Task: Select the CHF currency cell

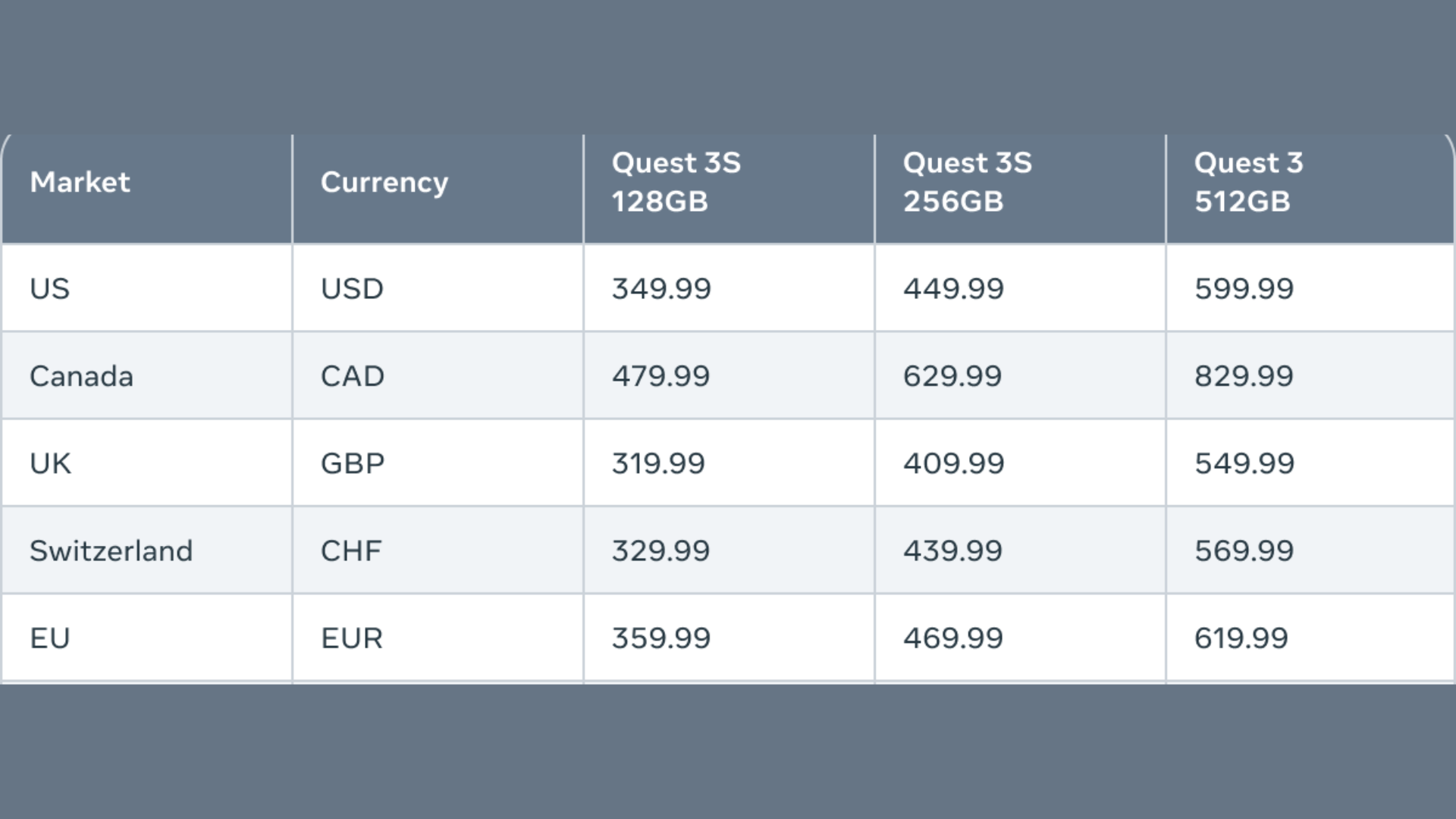Action: pyautogui.click(x=351, y=551)
